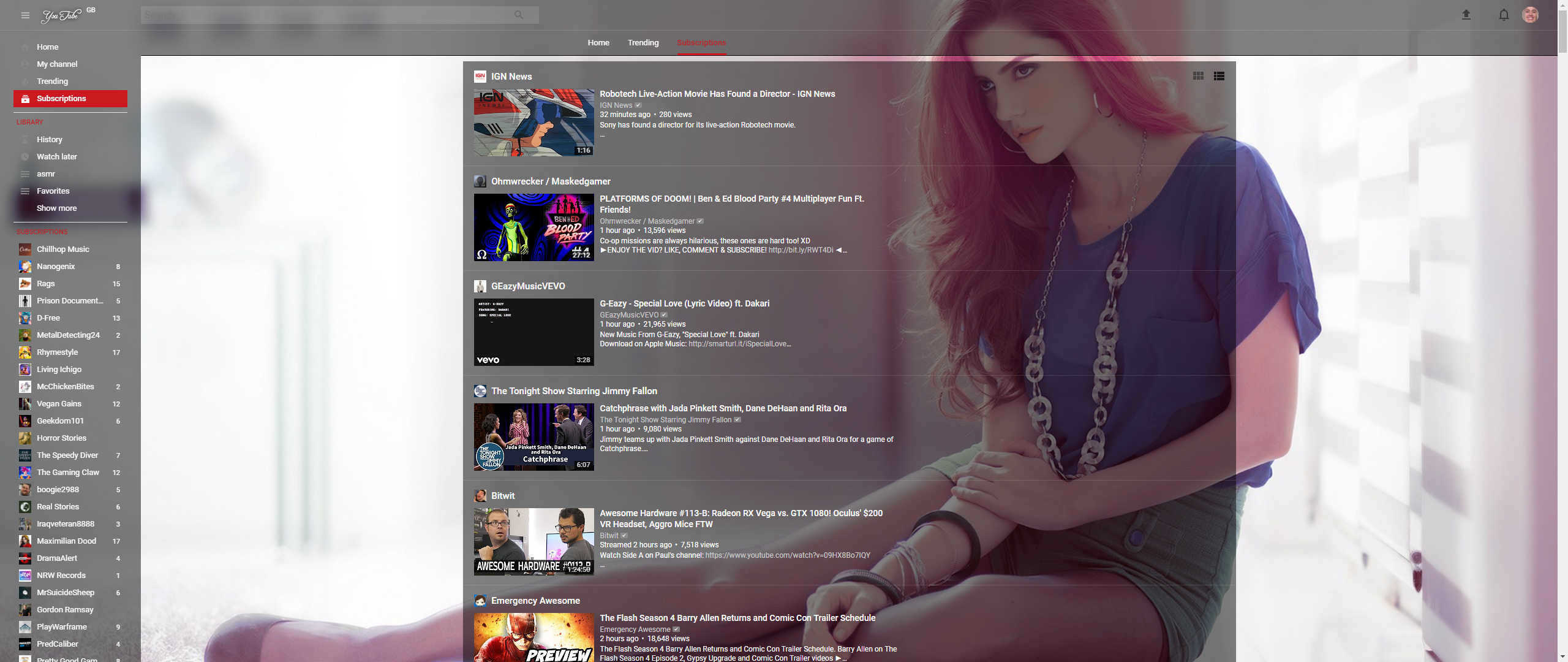
Task: Click the search magnifier icon
Action: [519, 15]
